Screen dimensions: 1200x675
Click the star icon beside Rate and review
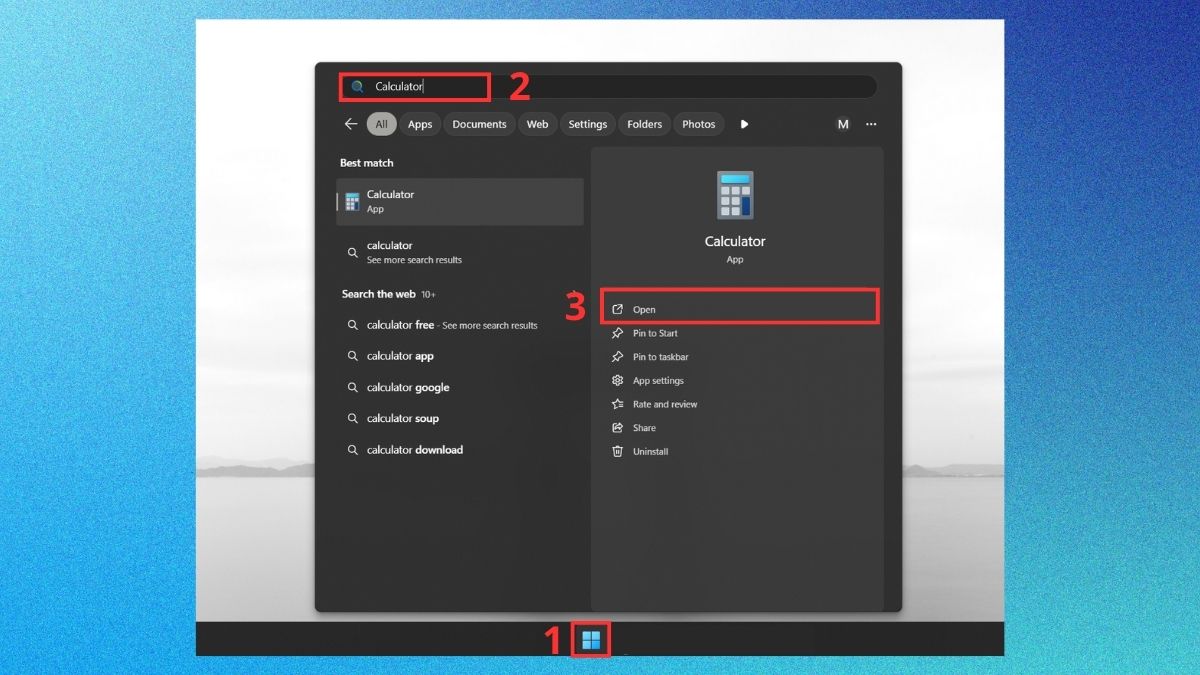click(x=617, y=404)
